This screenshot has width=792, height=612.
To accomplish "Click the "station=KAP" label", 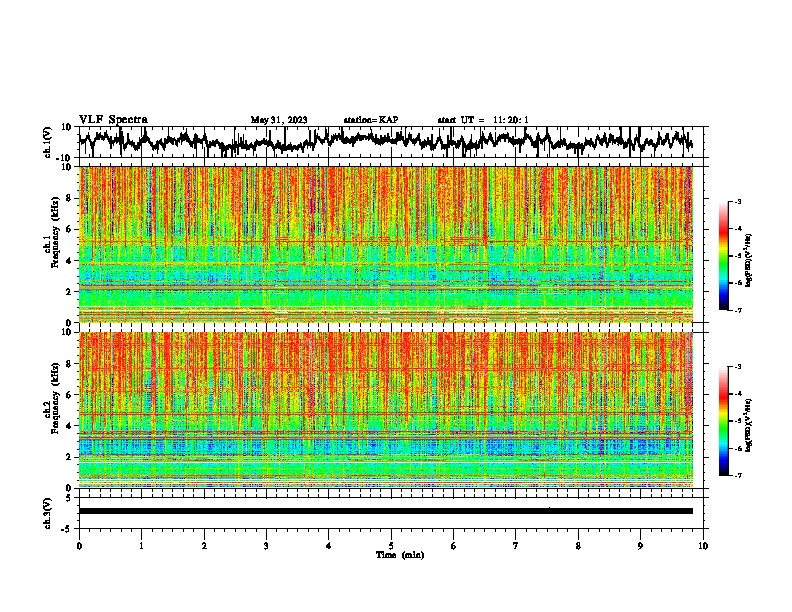I will pos(371,120).
